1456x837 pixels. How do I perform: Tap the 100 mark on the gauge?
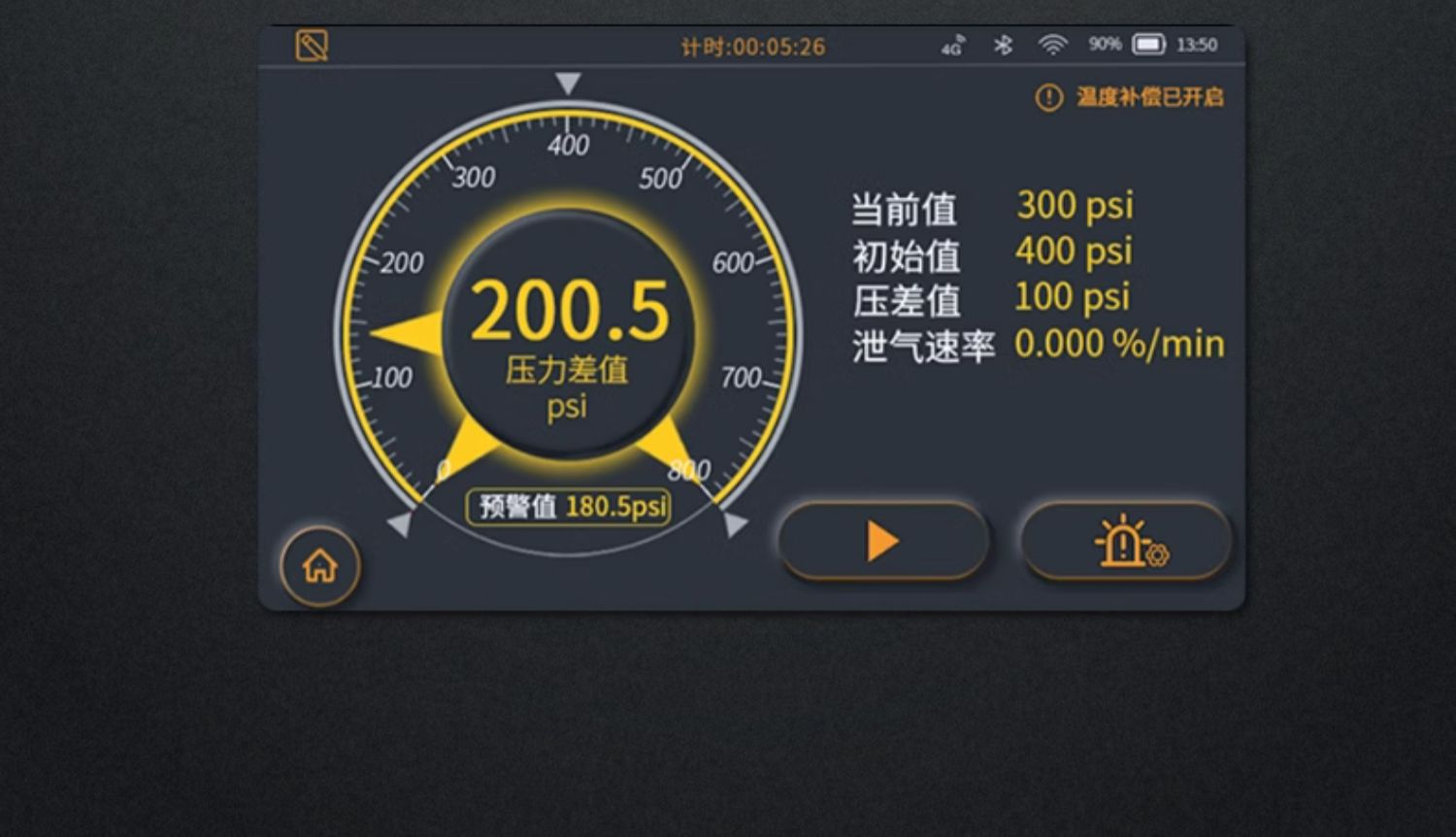click(x=391, y=378)
